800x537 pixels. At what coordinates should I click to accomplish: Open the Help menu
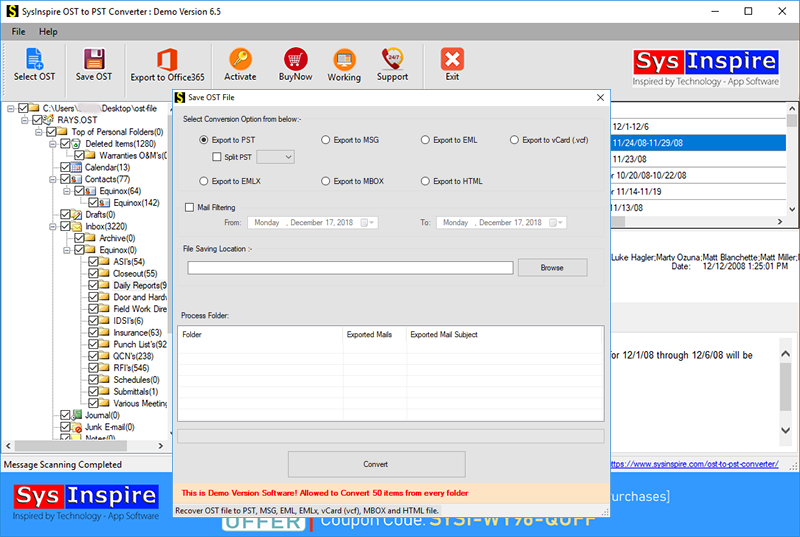pos(48,32)
